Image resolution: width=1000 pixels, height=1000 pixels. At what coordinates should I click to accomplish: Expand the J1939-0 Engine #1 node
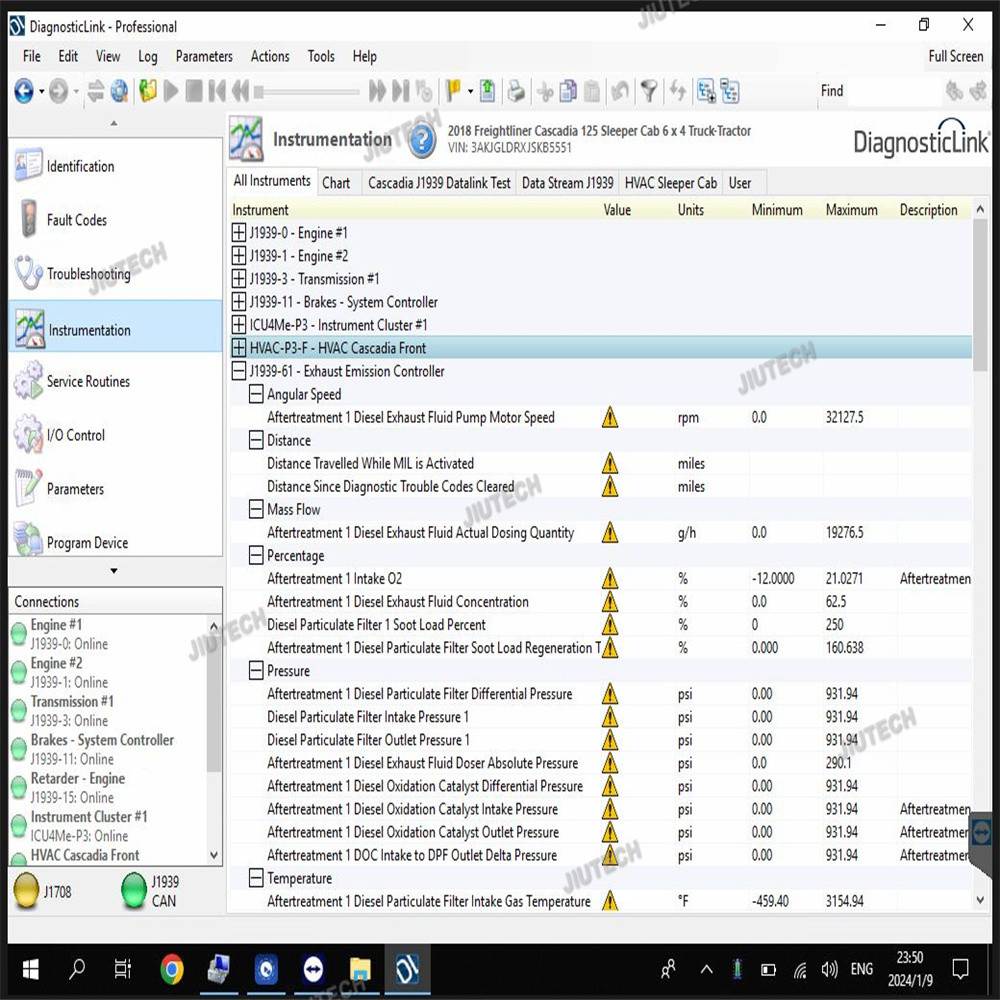pyautogui.click(x=239, y=233)
